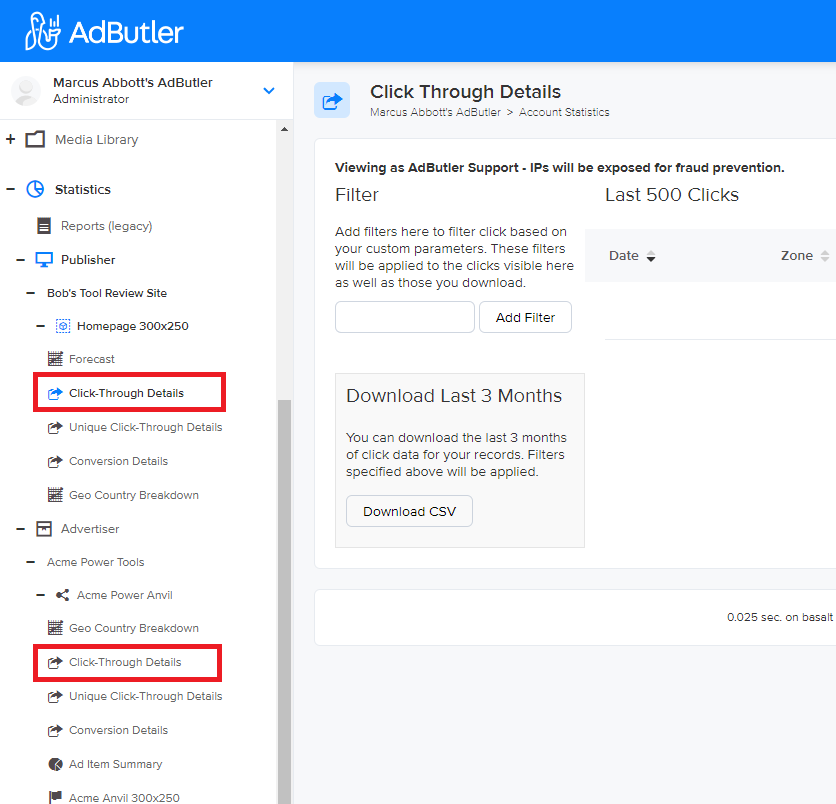Viewport: 836px width, 804px height.
Task: Collapse the Statistics section
Action: tap(8, 189)
